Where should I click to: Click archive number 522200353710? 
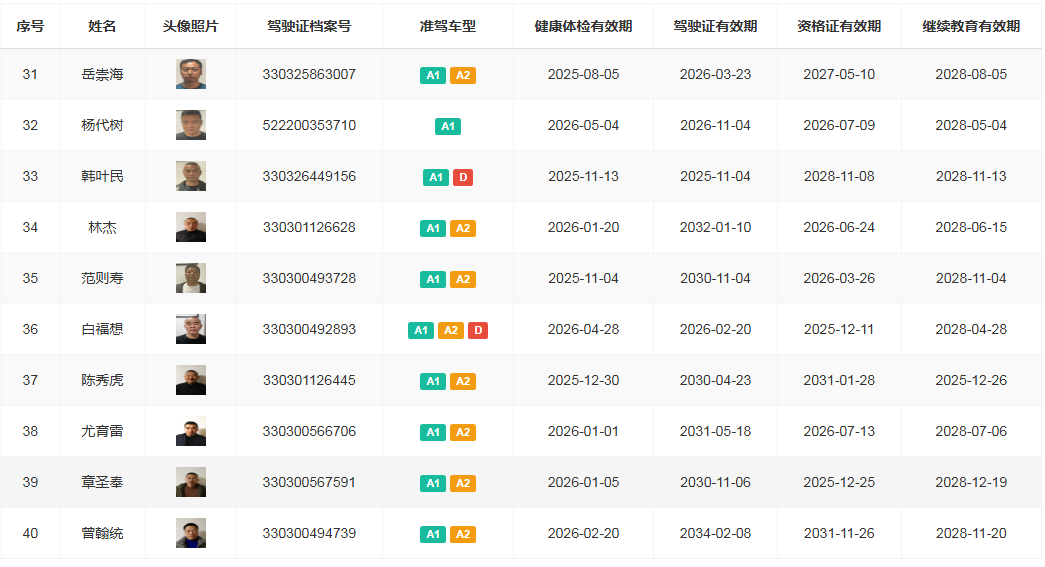coord(309,125)
